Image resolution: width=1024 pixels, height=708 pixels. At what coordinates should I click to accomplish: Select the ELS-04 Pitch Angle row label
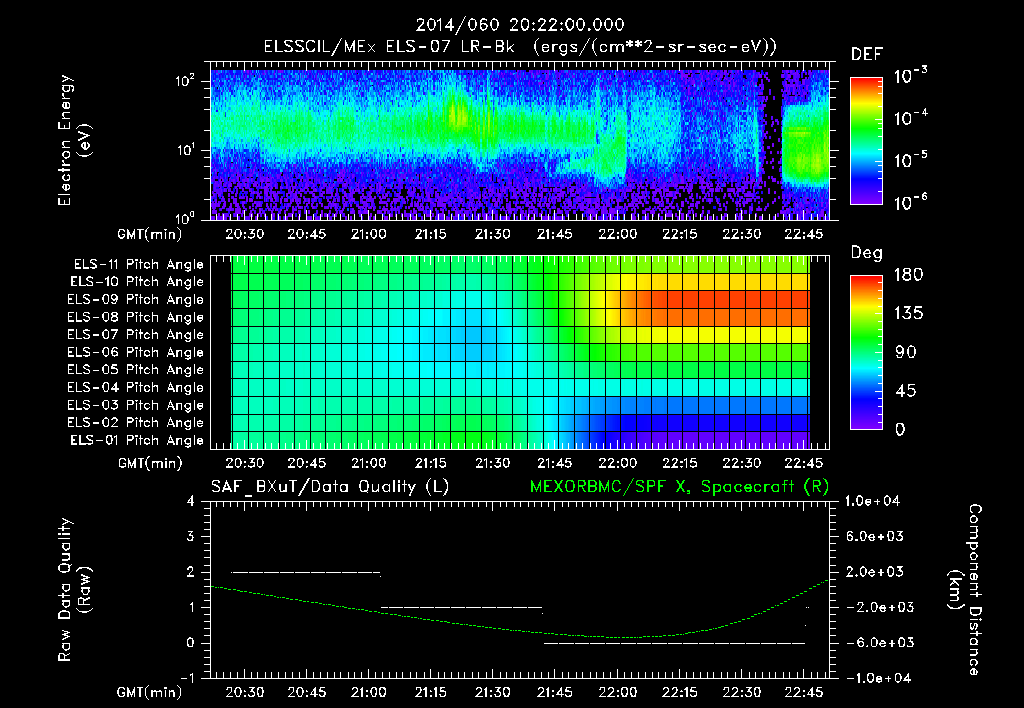click(x=136, y=387)
